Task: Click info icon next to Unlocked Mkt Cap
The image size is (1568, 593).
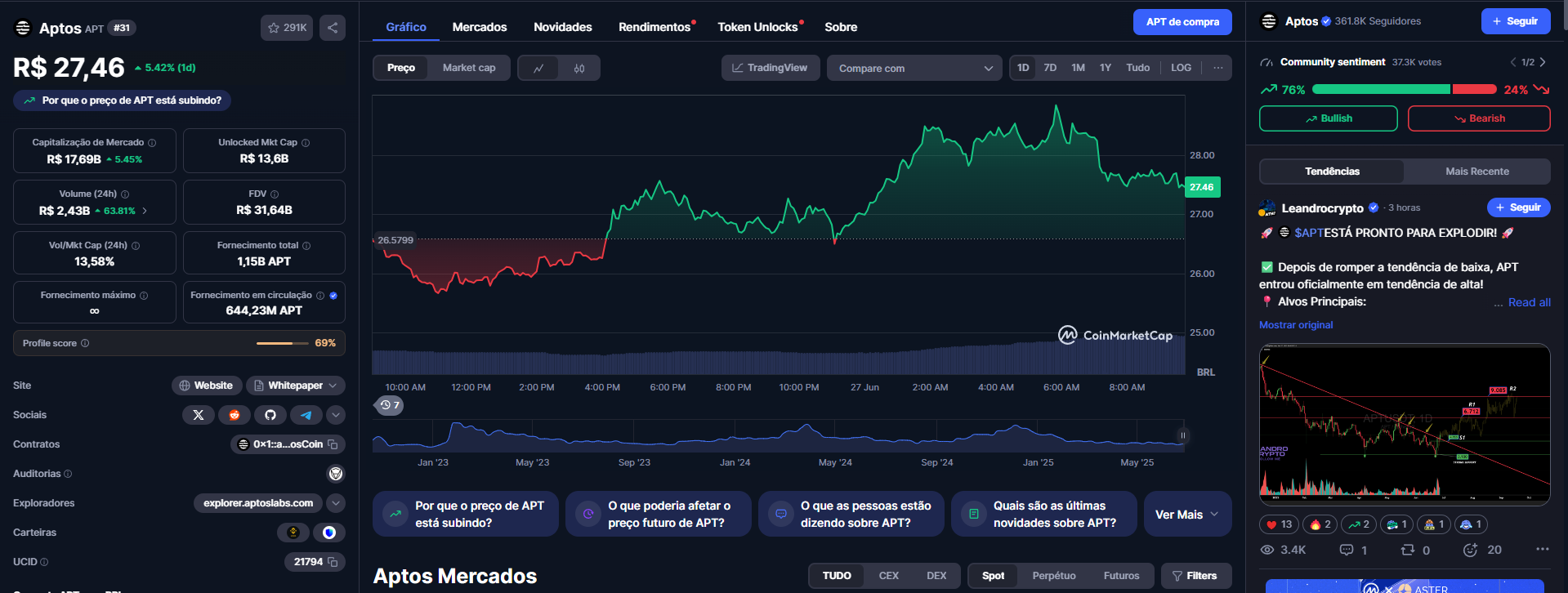Action: [x=306, y=143]
